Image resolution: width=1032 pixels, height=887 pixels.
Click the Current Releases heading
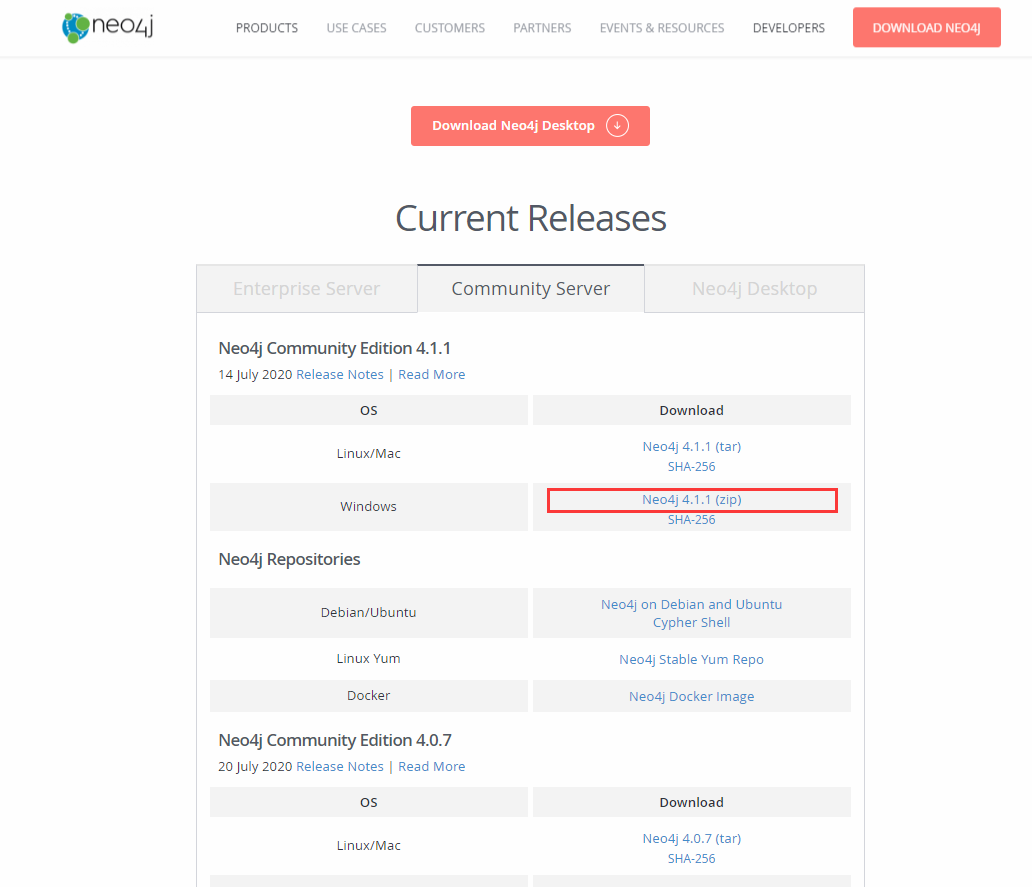pyautogui.click(x=530, y=218)
